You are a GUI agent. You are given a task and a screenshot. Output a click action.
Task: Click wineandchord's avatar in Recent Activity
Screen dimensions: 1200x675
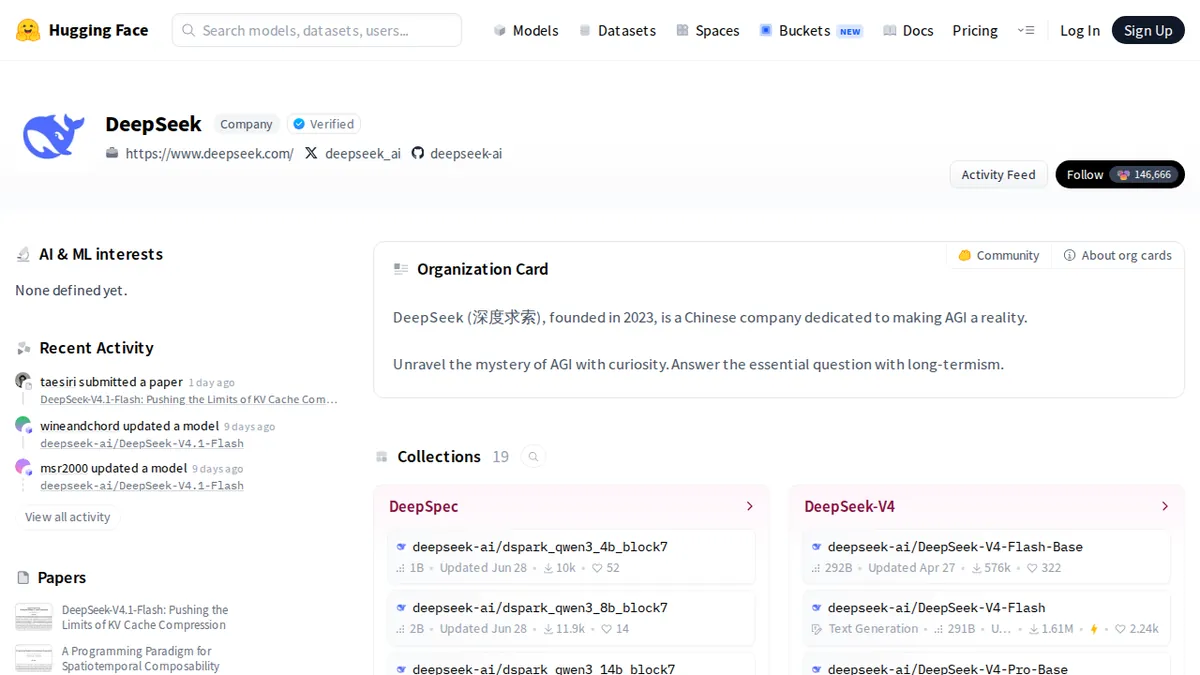pos(23,425)
